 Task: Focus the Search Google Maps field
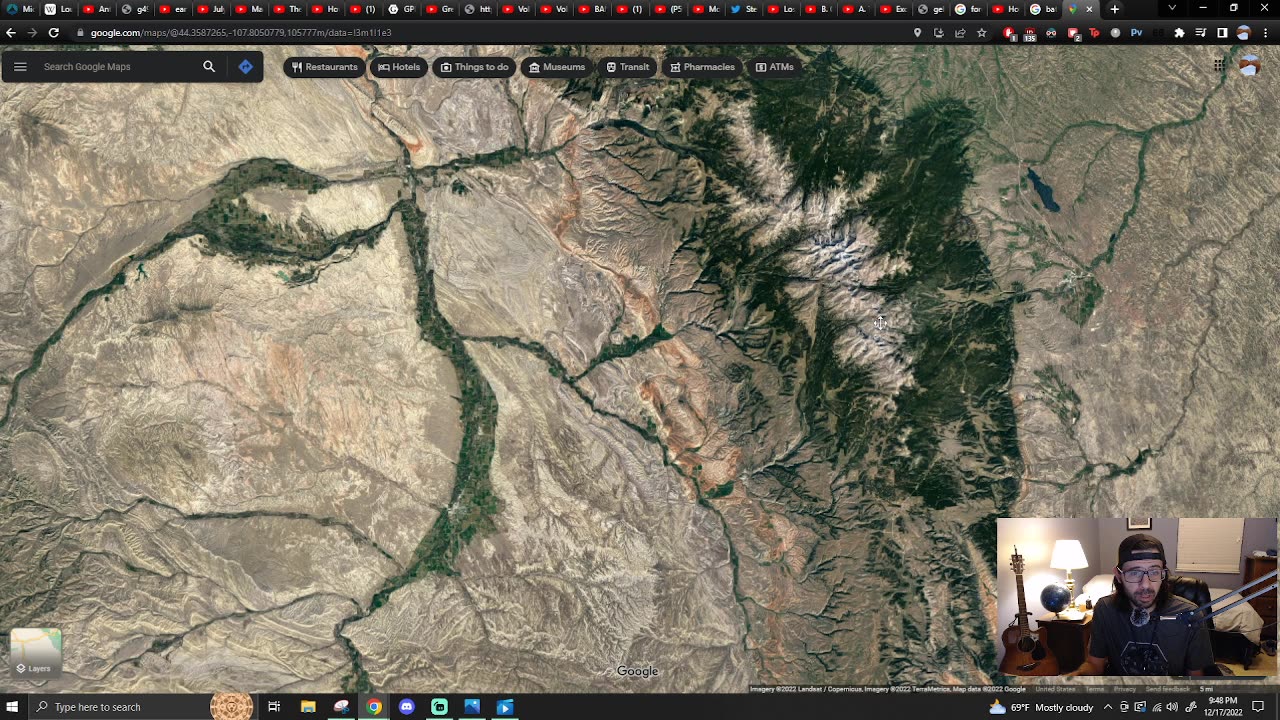click(115, 67)
